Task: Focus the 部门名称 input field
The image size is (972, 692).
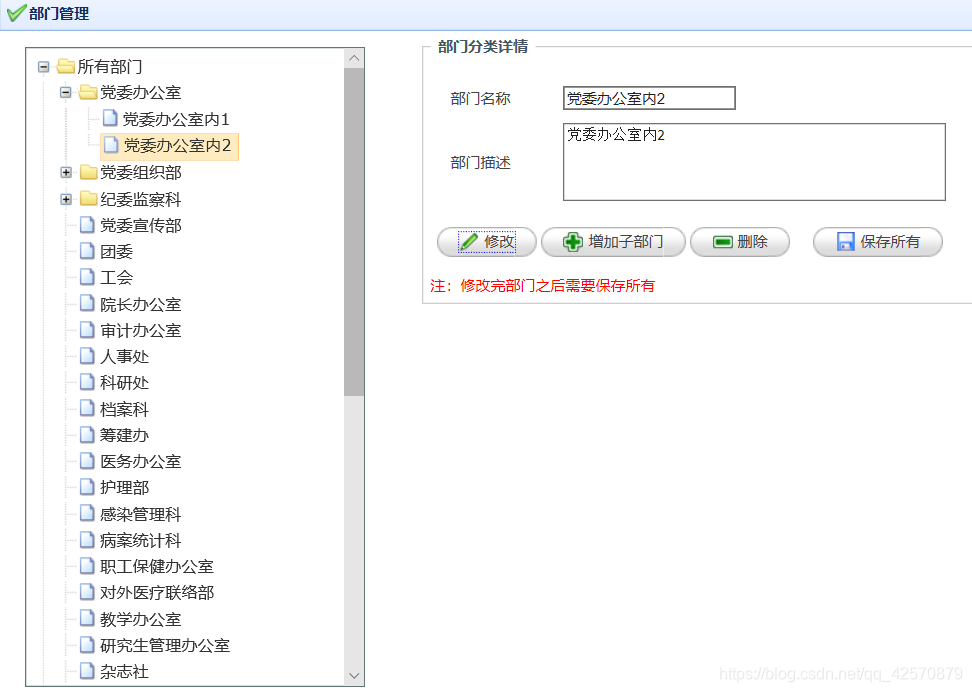Action: tap(649, 98)
